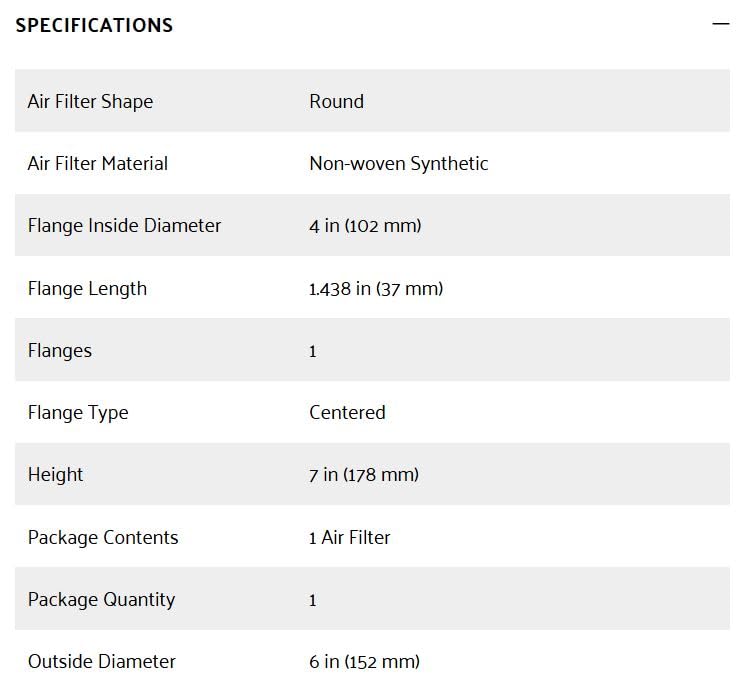Click the Centered flange type value

(x=347, y=412)
